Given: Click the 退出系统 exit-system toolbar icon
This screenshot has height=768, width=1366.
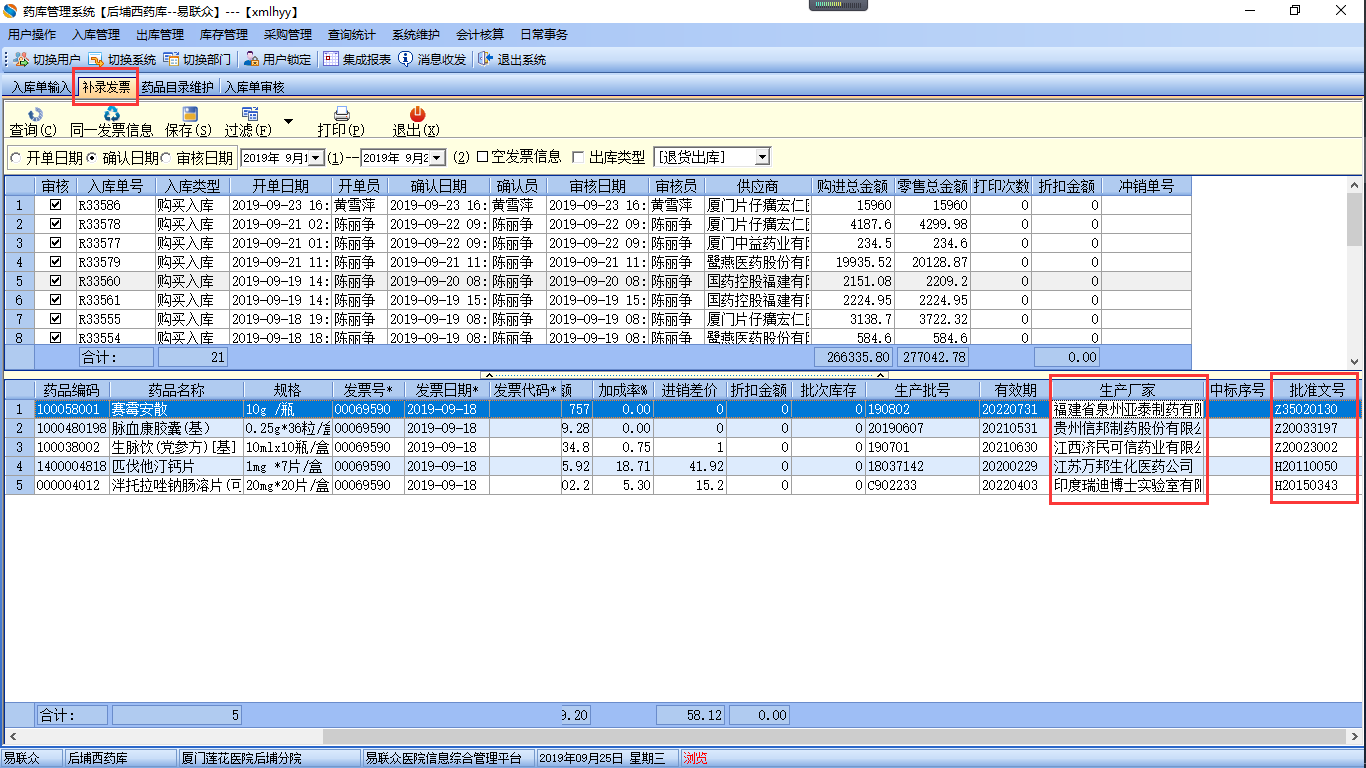Looking at the screenshot, I should 486,59.
